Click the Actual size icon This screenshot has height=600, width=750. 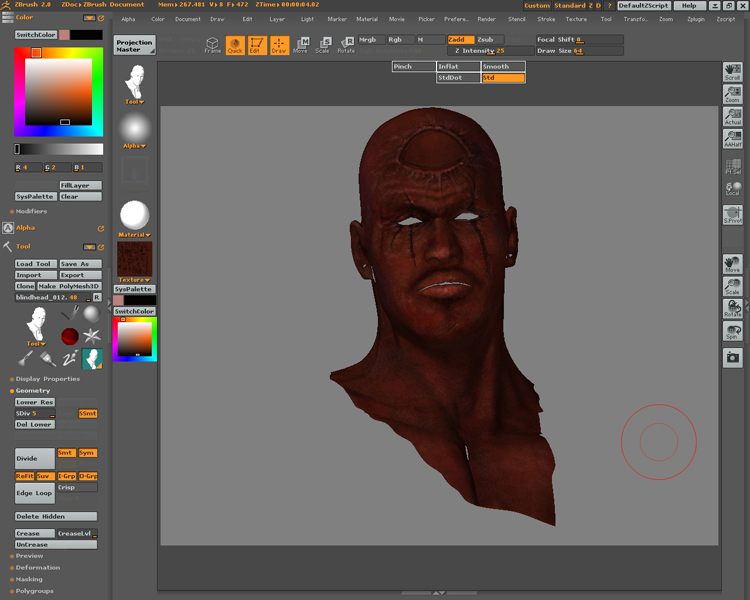(733, 117)
